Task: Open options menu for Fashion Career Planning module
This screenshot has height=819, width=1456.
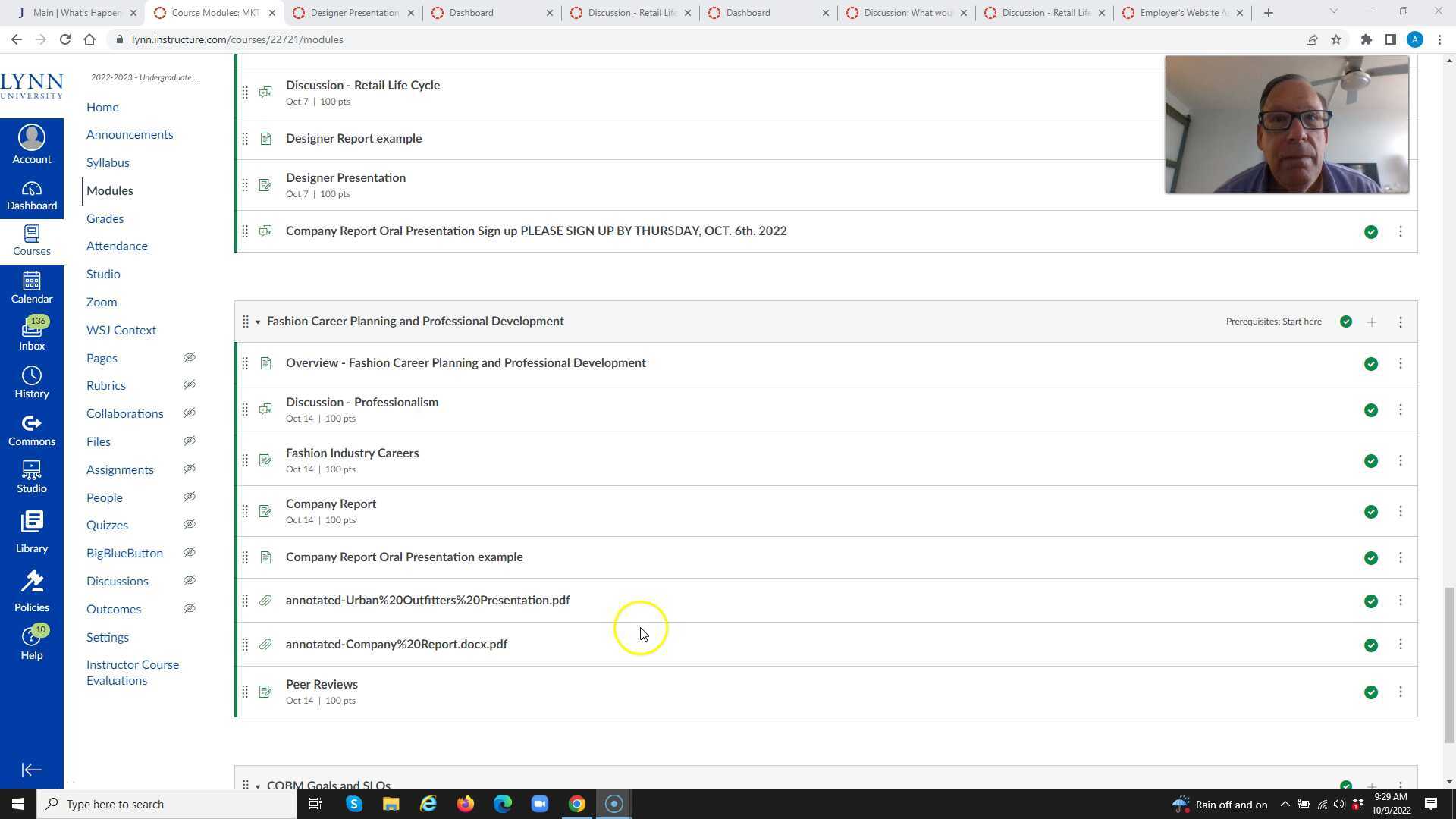Action: (1400, 322)
